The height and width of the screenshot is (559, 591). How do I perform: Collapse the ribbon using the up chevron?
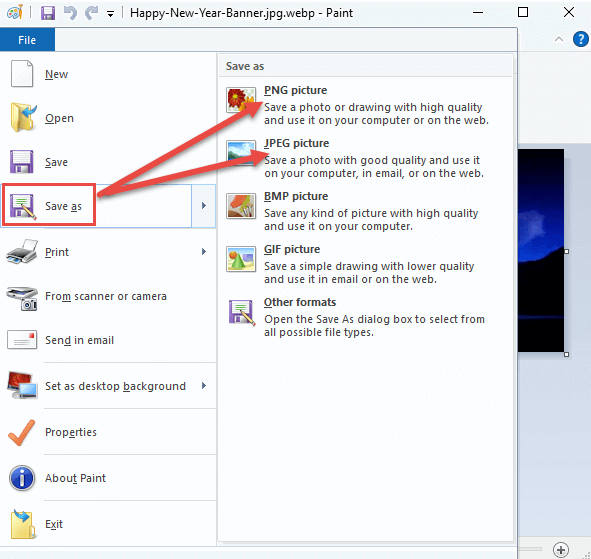click(x=559, y=39)
